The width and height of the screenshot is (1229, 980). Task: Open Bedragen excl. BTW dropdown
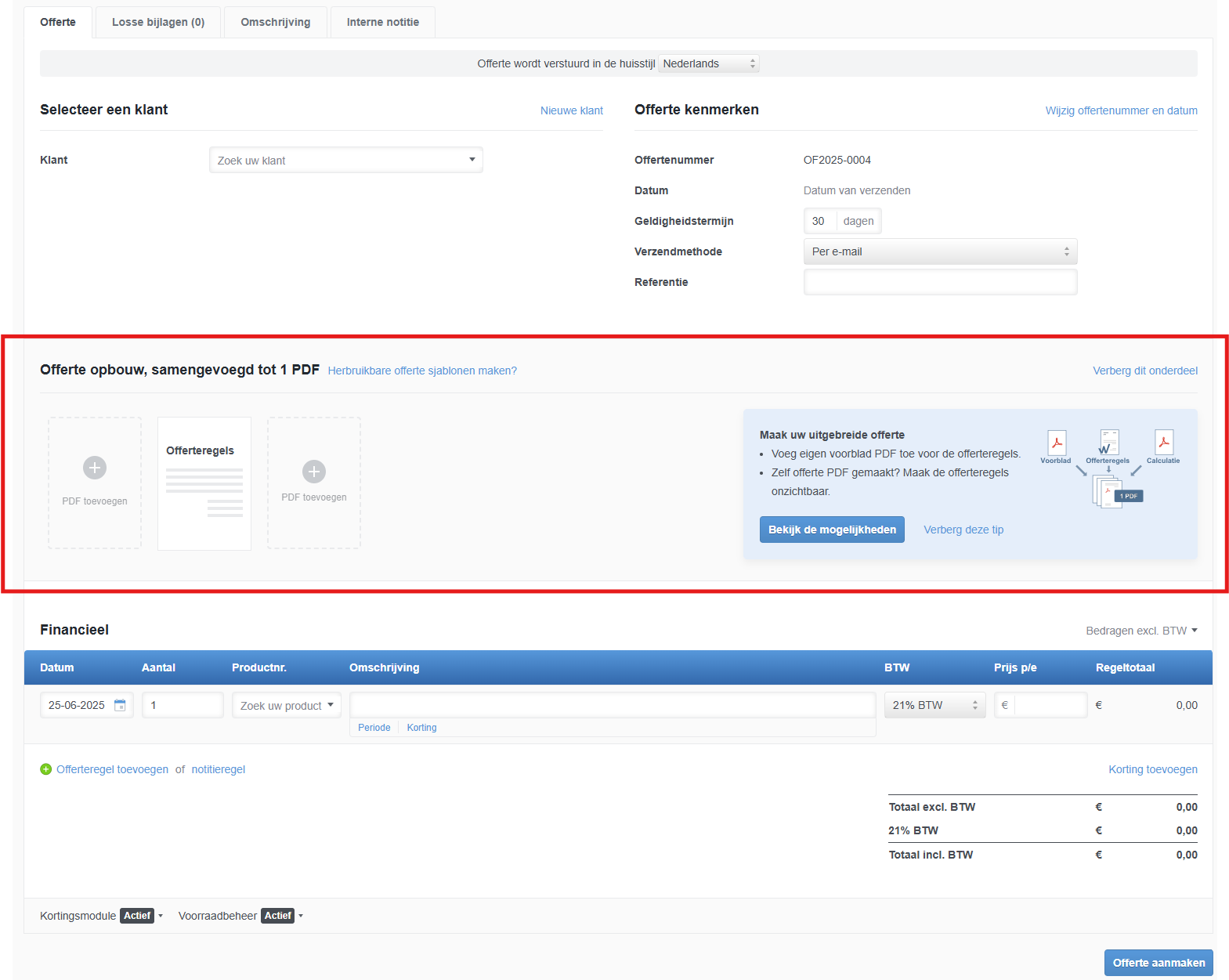click(1141, 631)
